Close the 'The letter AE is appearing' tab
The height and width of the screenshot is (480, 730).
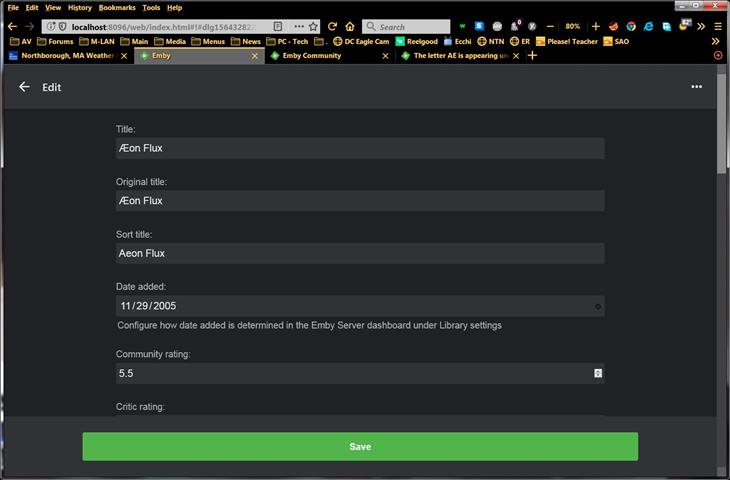tap(516, 56)
